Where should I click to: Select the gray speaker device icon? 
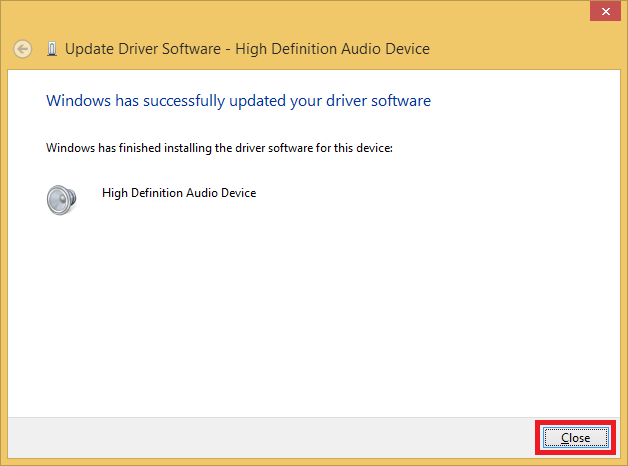[61, 200]
